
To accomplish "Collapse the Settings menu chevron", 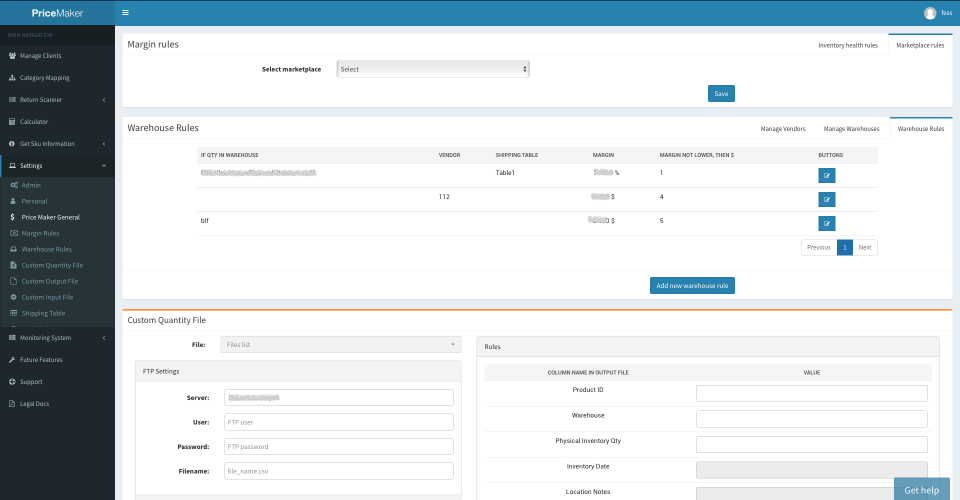I will coord(104,166).
